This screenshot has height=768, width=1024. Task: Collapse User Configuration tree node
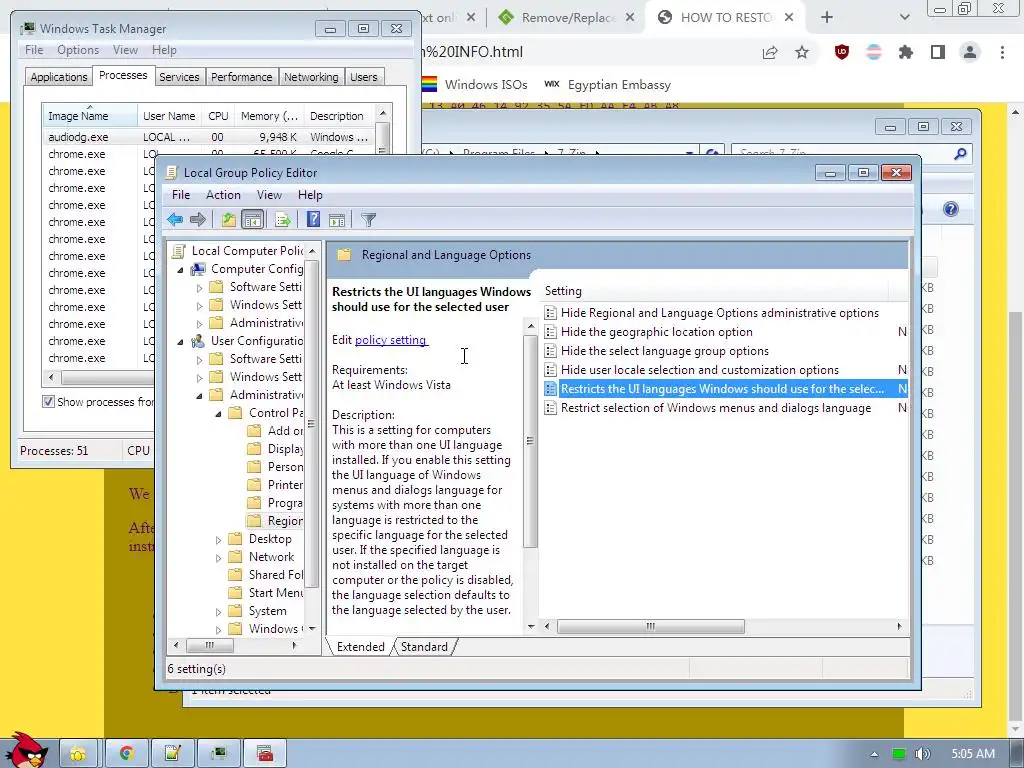[180, 342]
